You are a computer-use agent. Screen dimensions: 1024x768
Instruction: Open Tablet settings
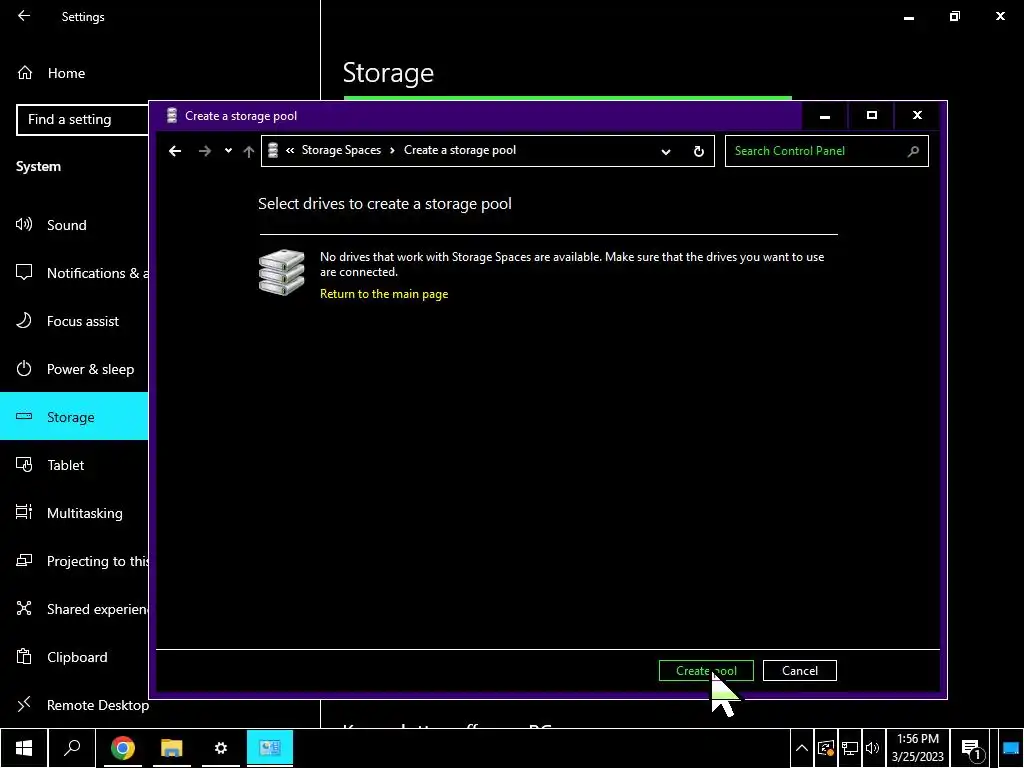[74, 465]
